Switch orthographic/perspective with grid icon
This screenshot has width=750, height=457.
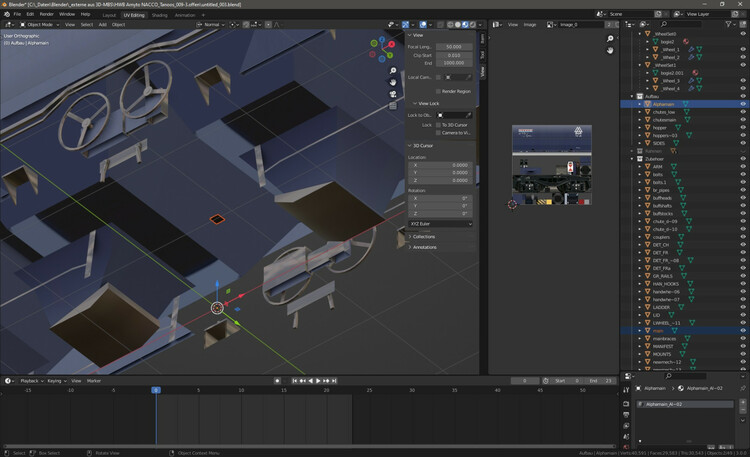pyautogui.click(x=393, y=106)
